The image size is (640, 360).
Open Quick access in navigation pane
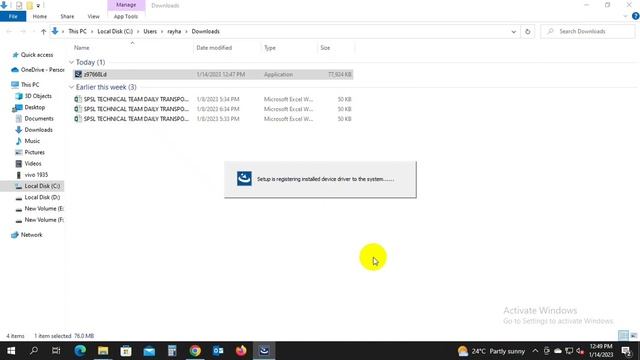click(37, 55)
